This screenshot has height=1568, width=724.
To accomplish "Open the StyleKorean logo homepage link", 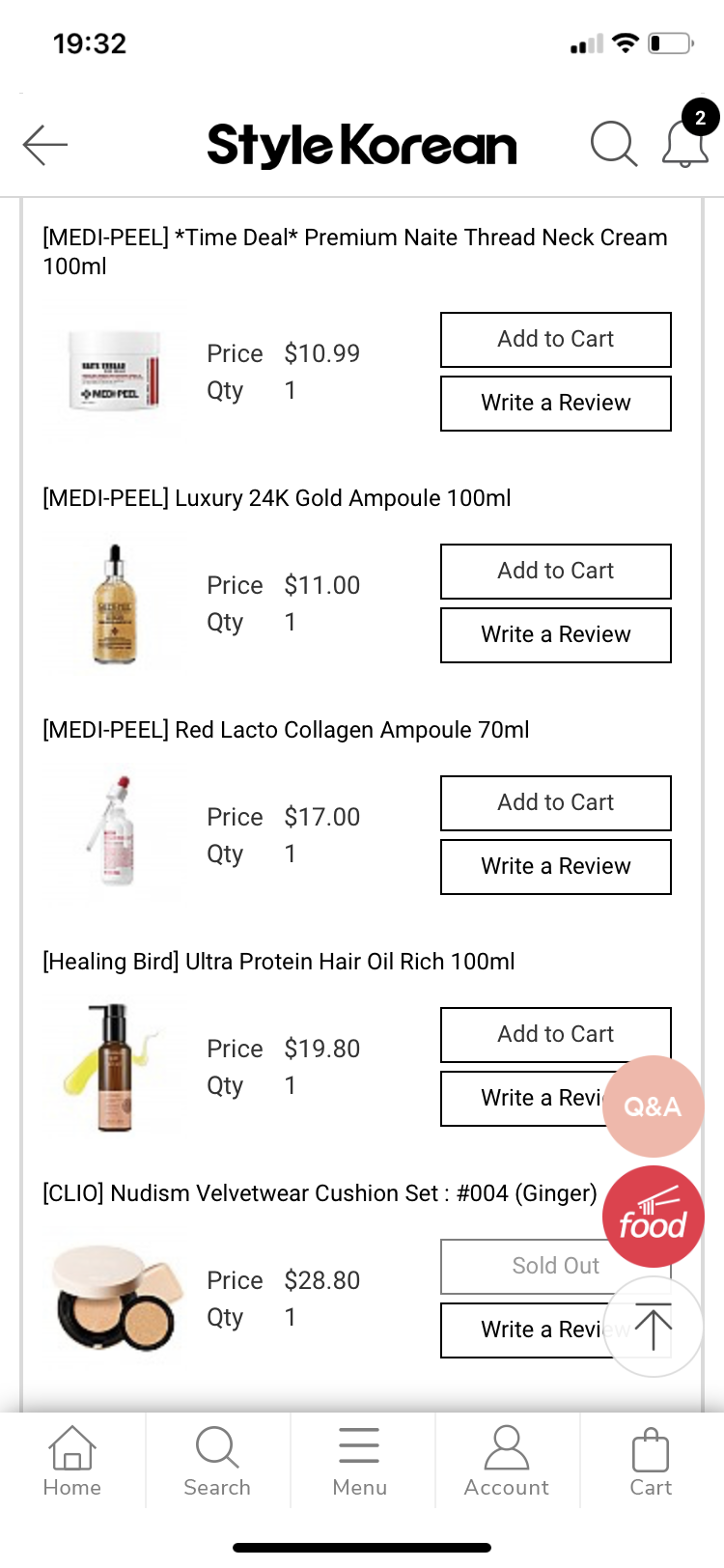I will (362, 145).
